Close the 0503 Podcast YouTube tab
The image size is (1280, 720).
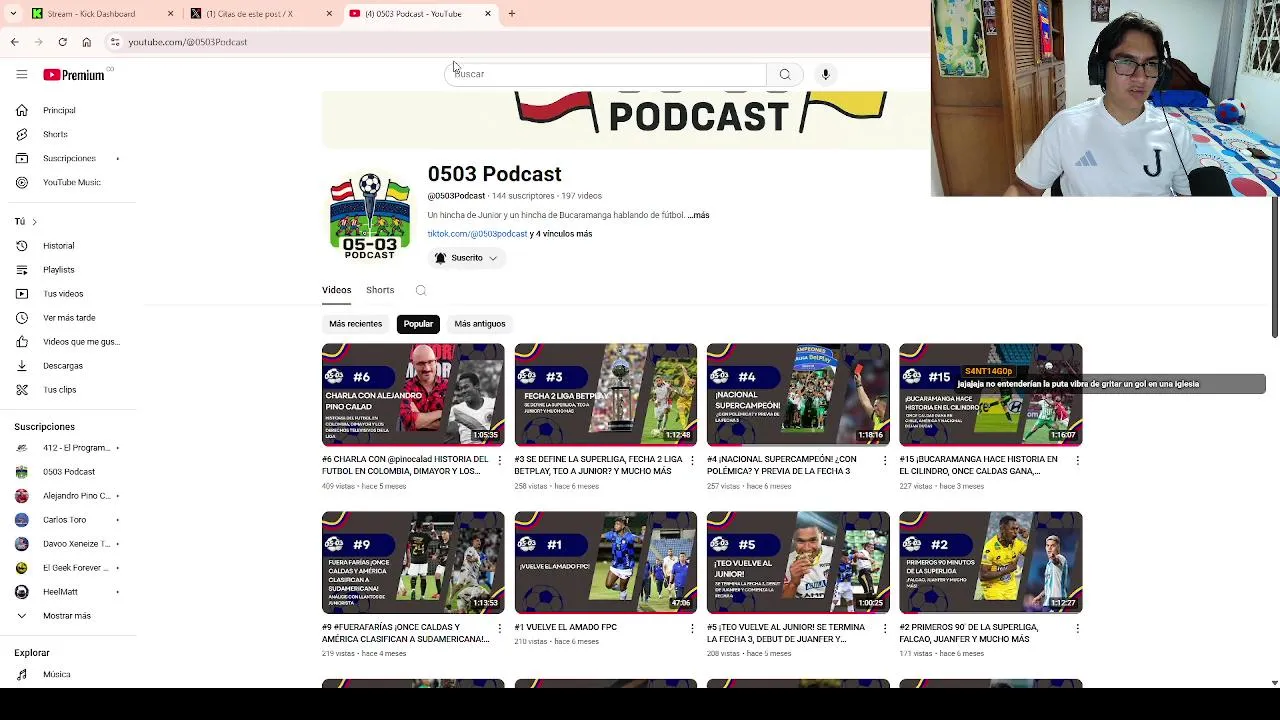click(488, 14)
